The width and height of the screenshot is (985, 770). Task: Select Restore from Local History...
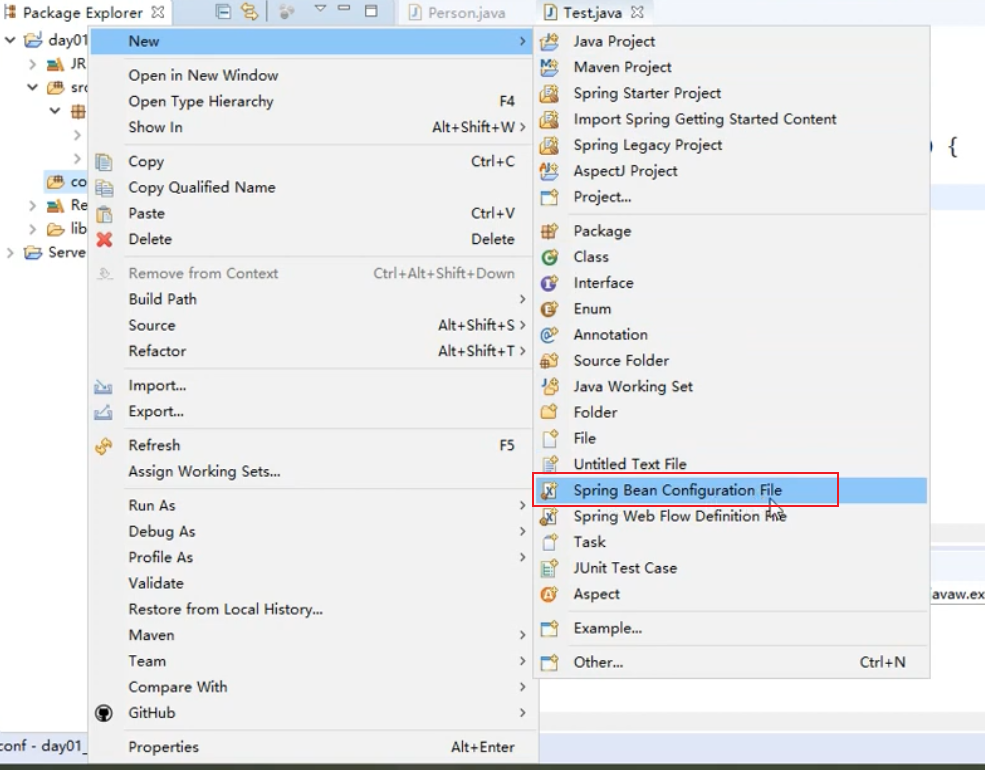[313, 609]
